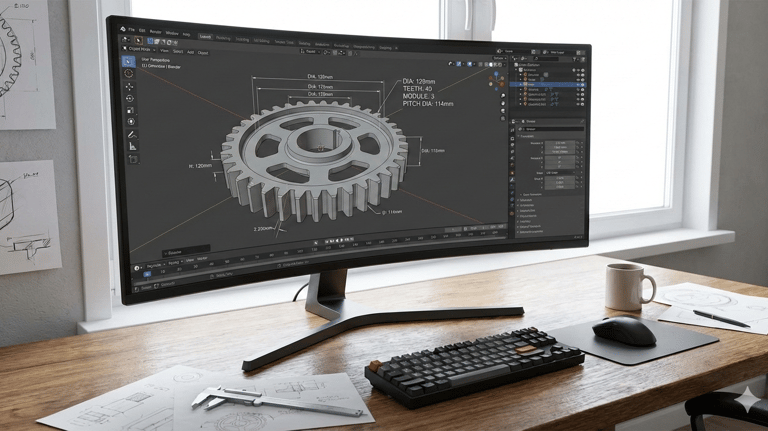Image resolution: width=768 pixels, height=431 pixels.
Task: Switch perspective/orthographic grid icon in the viewport
Action: [x=503, y=118]
